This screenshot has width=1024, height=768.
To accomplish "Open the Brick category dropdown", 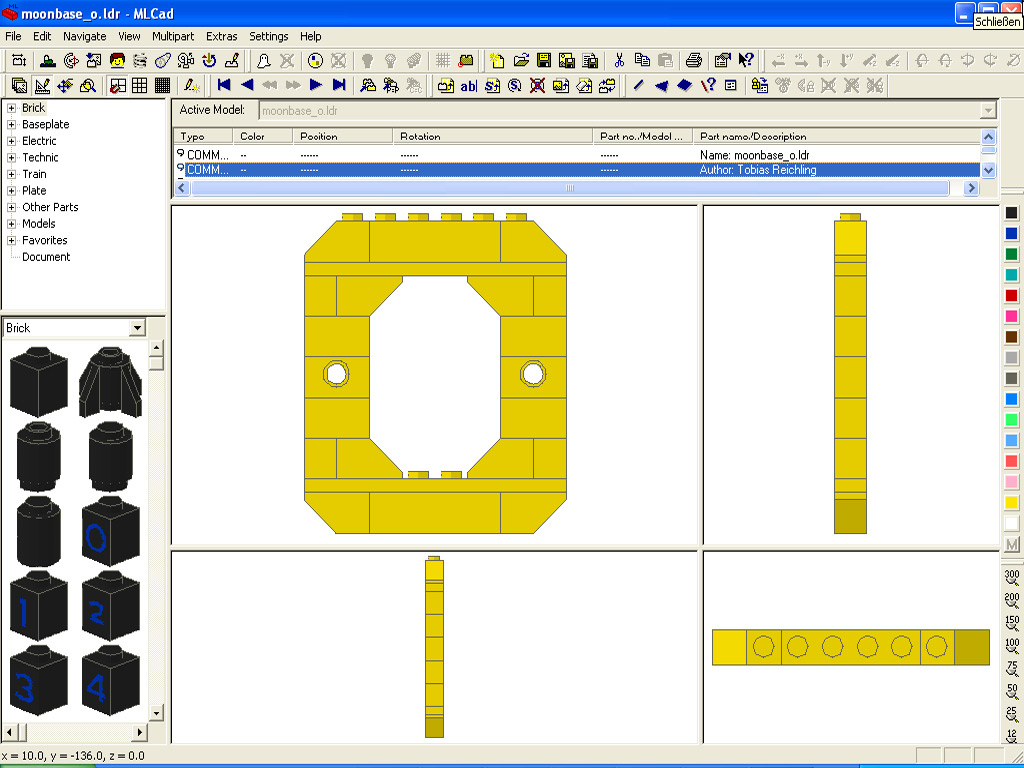I will (137, 328).
